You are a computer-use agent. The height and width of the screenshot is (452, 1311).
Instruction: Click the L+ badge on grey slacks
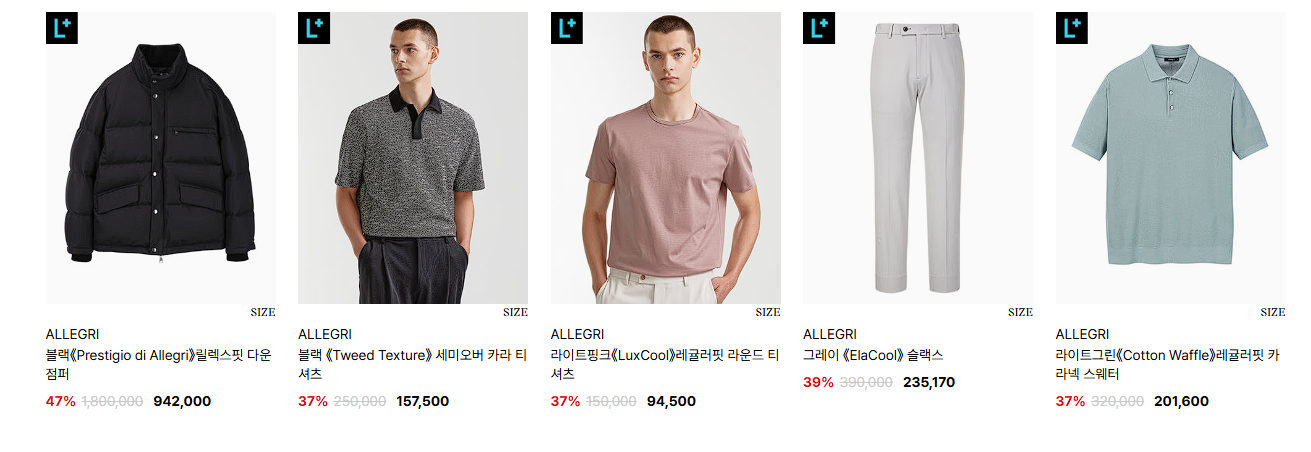818,28
